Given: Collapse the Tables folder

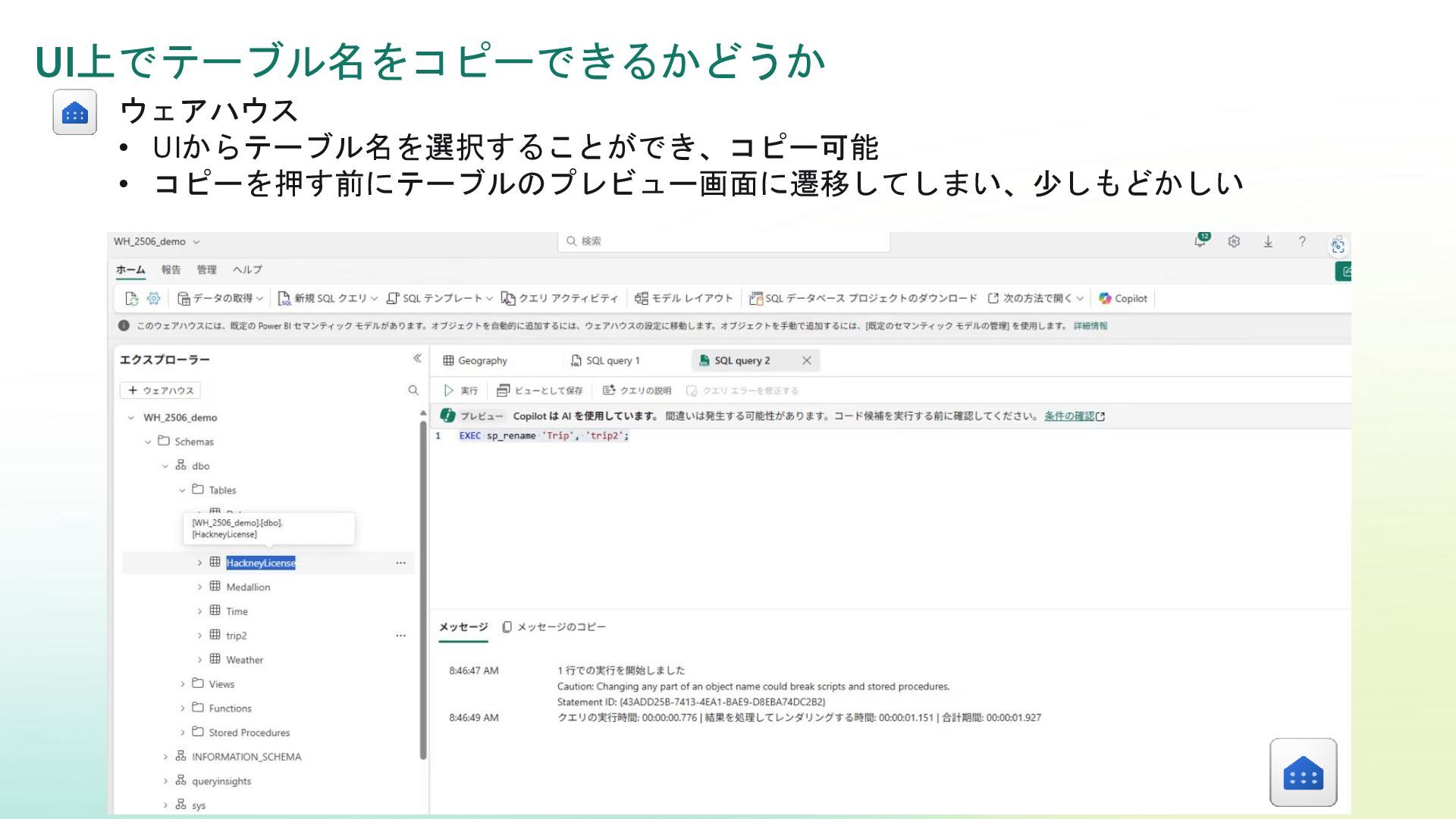Looking at the screenshot, I should click(182, 491).
